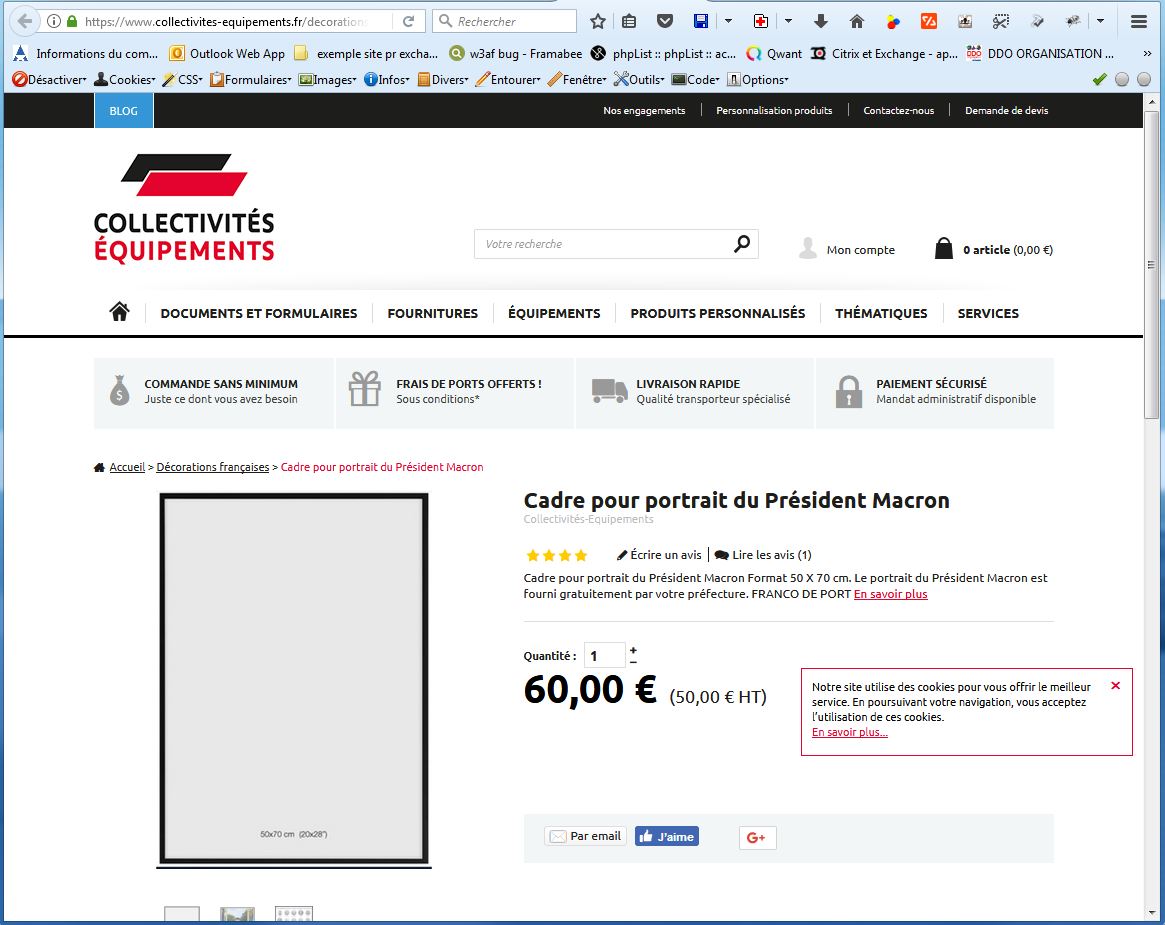Open the bookmarks list icon
1165x925 pixels.
(629, 22)
